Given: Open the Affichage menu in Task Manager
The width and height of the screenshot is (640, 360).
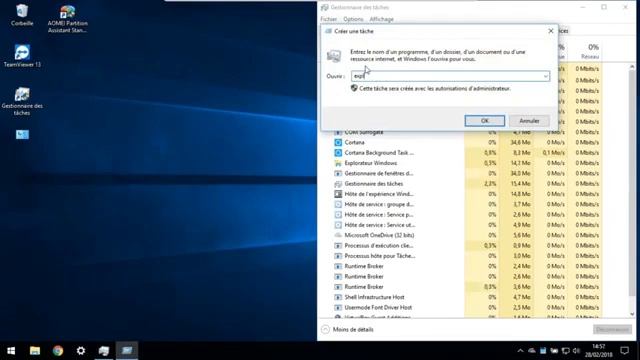Looking at the screenshot, I should 382,19.
